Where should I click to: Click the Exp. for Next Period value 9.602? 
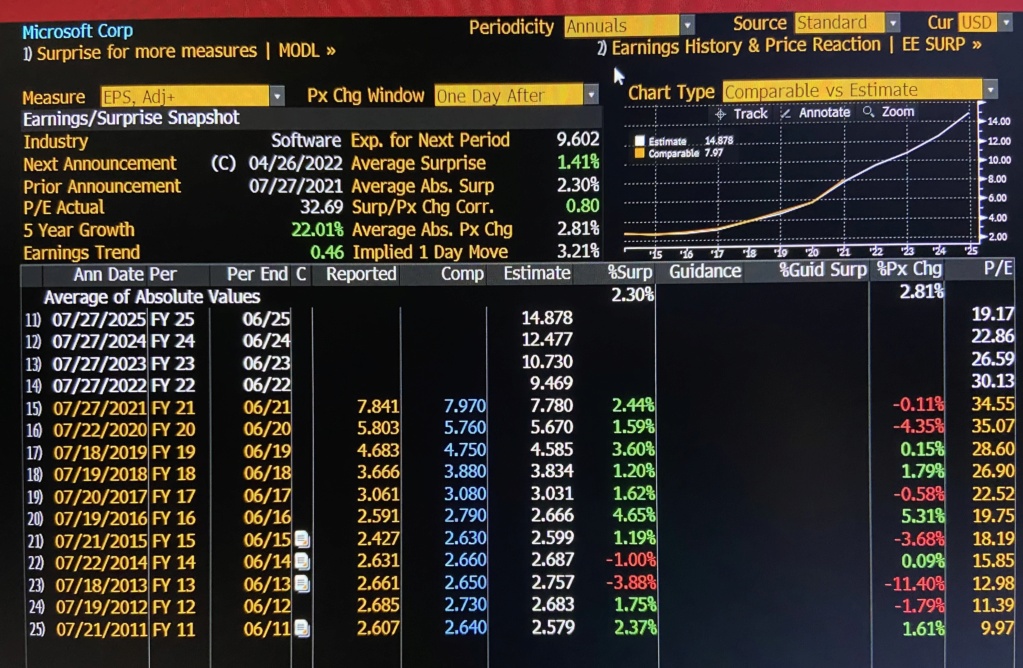(577, 139)
